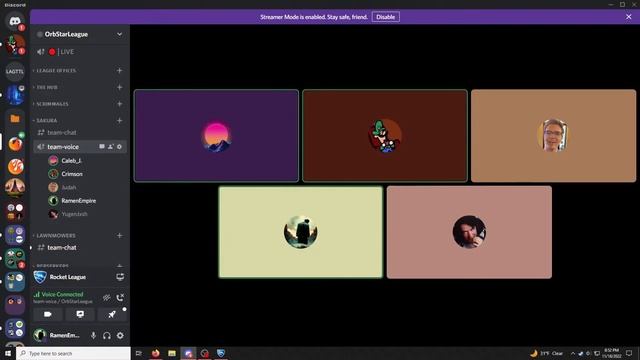This screenshot has height=360, width=640.
Task: Show hidden system tray icons chevron
Action: pyautogui.click(x=573, y=353)
